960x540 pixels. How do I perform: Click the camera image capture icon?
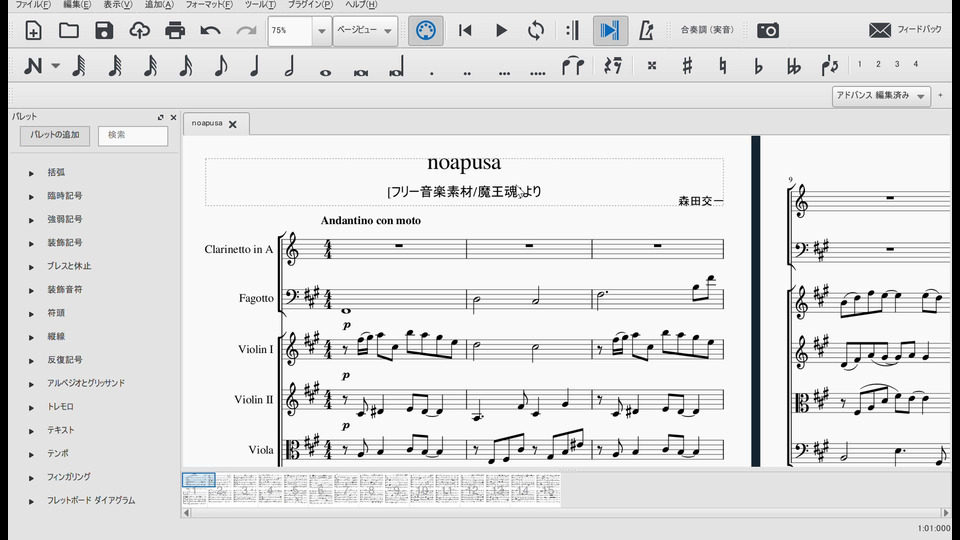pyautogui.click(x=767, y=30)
